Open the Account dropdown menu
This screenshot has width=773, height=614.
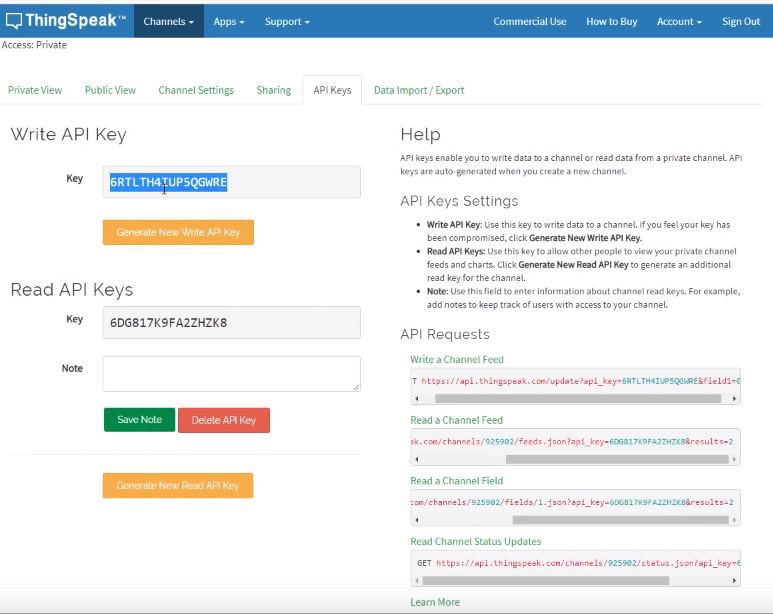(x=679, y=21)
